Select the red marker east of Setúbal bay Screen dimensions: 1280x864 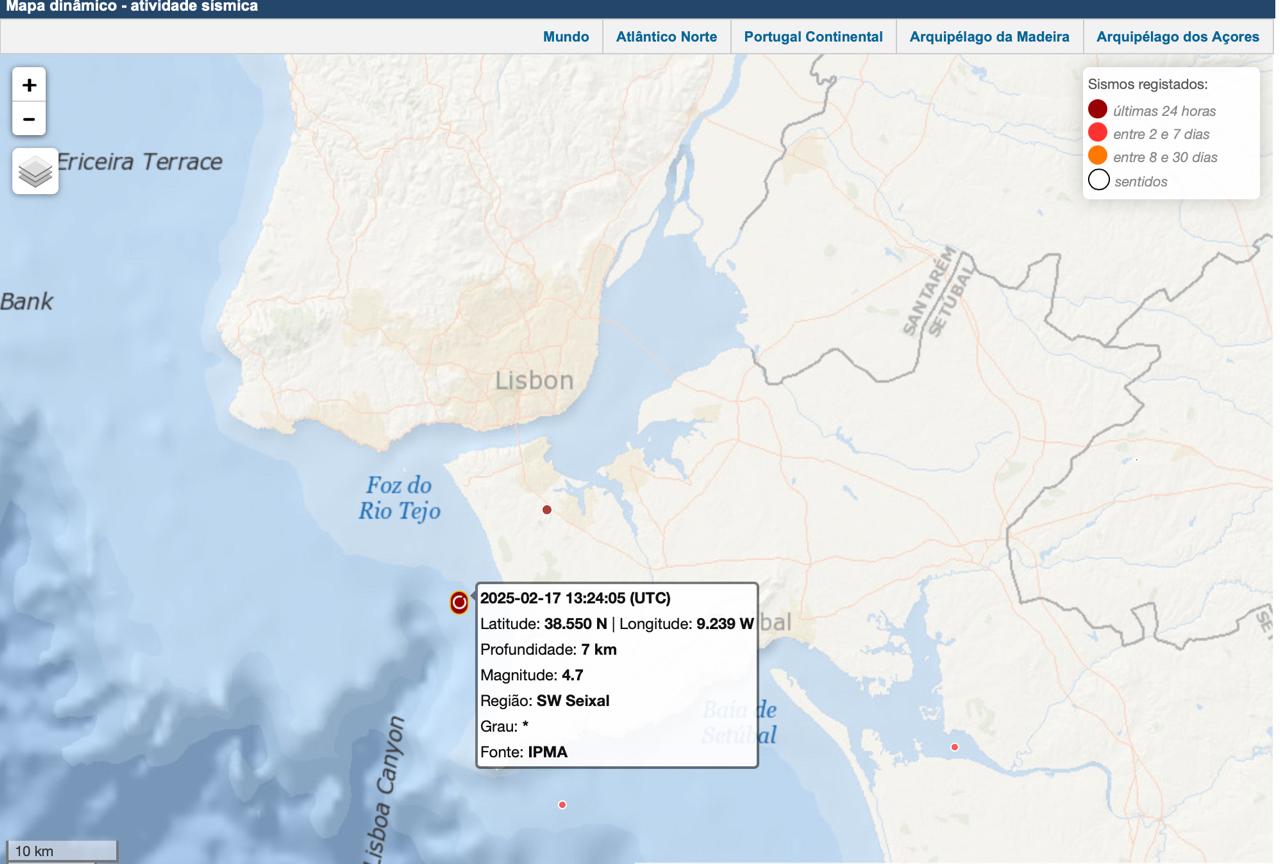[x=954, y=747]
